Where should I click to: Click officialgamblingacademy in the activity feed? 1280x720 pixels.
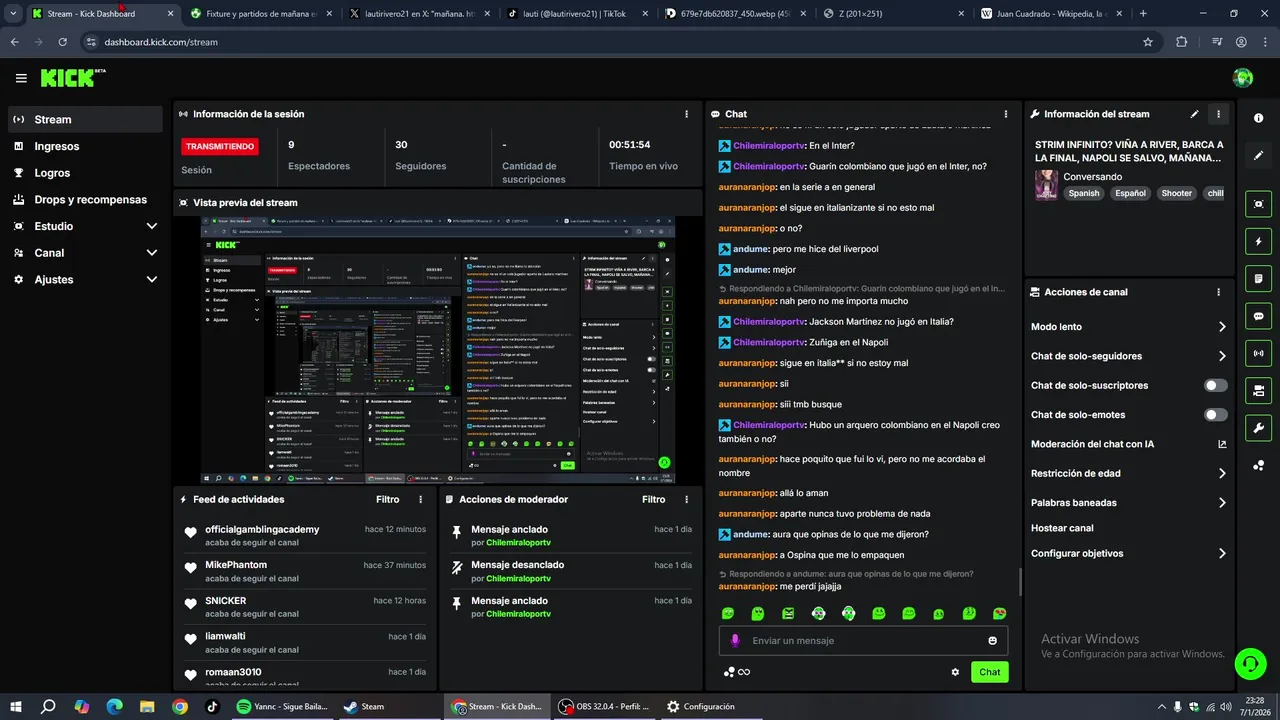tap(262, 529)
